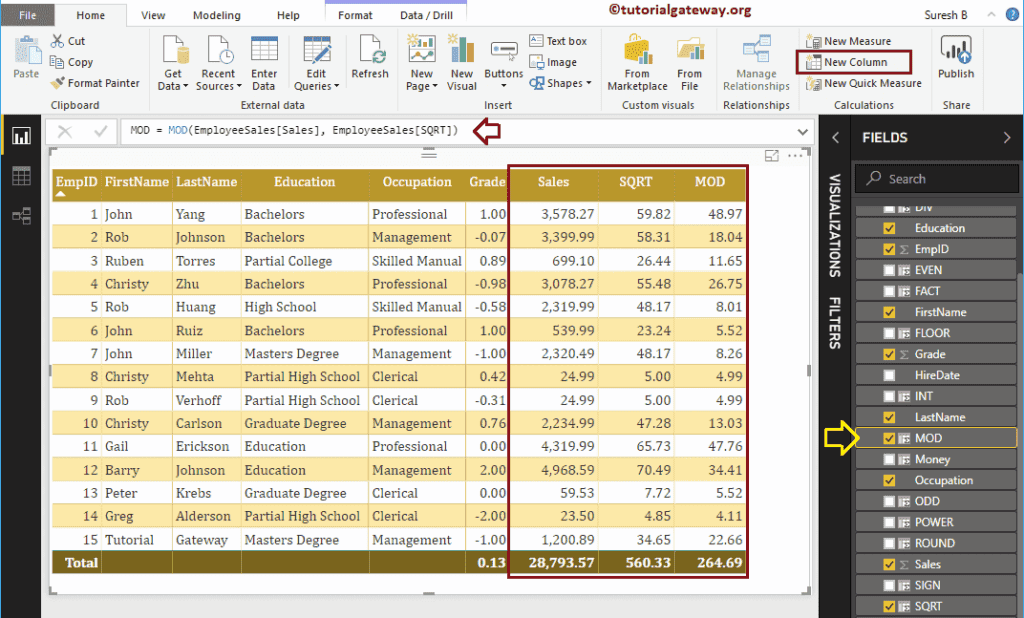Viewport: 1024px width, 618px height.
Task: Insert a Text box
Action: (560, 40)
